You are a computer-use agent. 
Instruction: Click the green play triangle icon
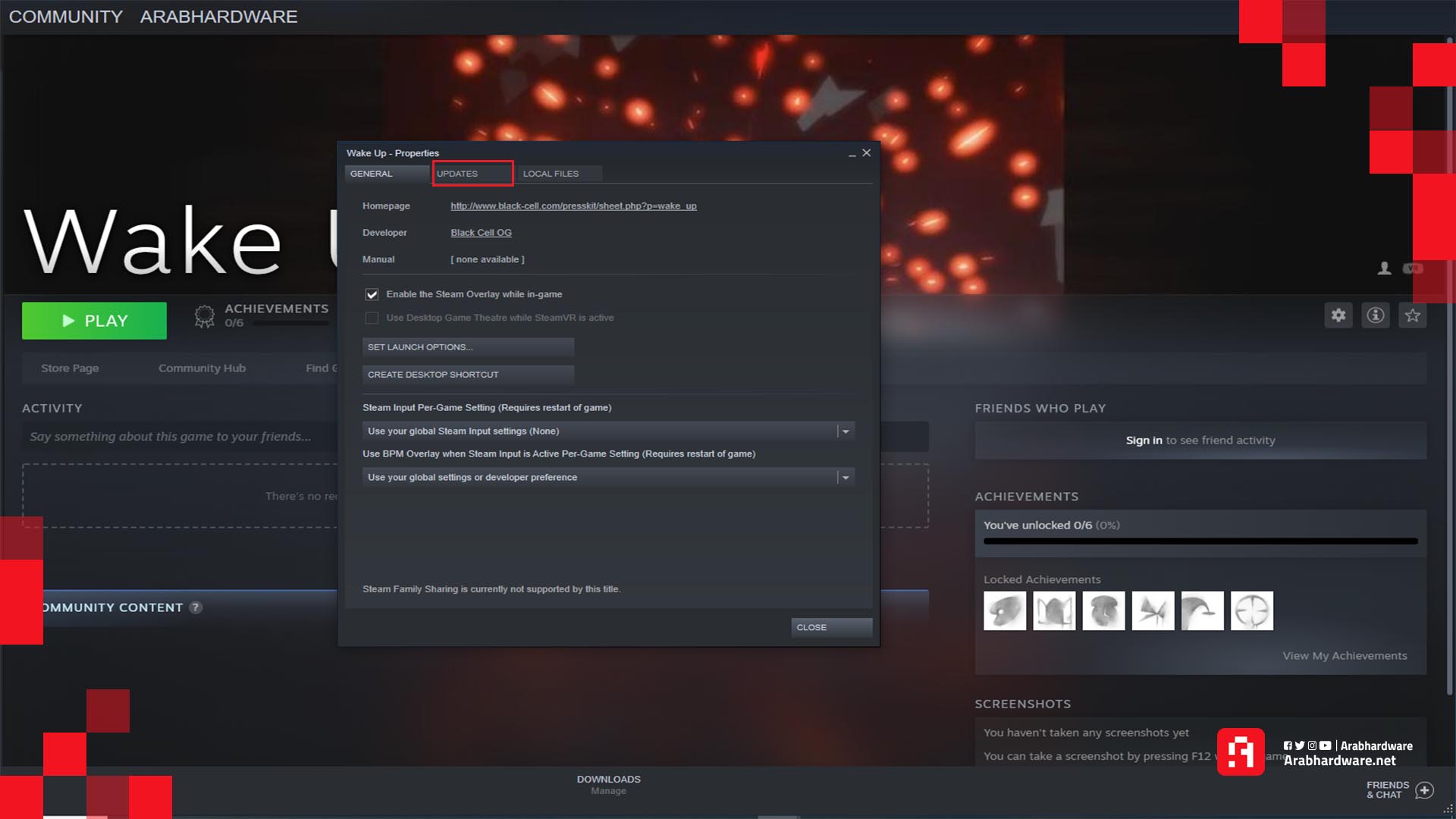(x=68, y=321)
